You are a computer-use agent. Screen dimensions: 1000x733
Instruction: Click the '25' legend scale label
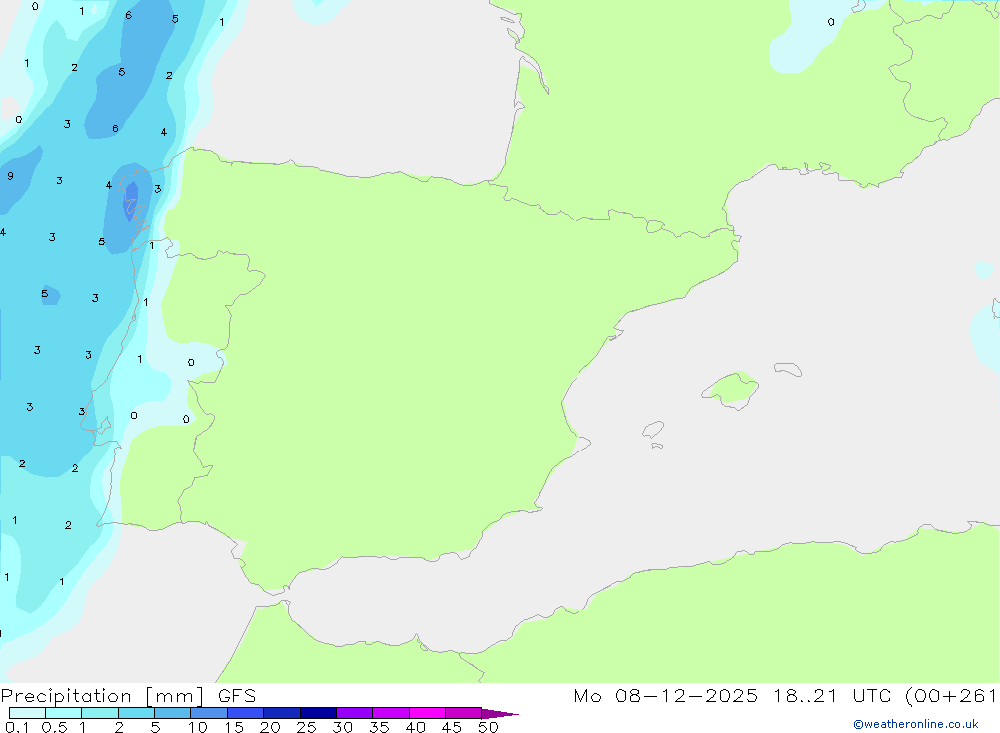coord(307,727)
